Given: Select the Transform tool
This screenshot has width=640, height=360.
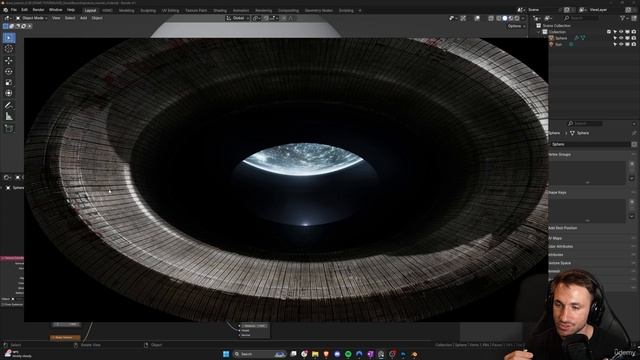Looking at the screenshot, I should [9, 93].
